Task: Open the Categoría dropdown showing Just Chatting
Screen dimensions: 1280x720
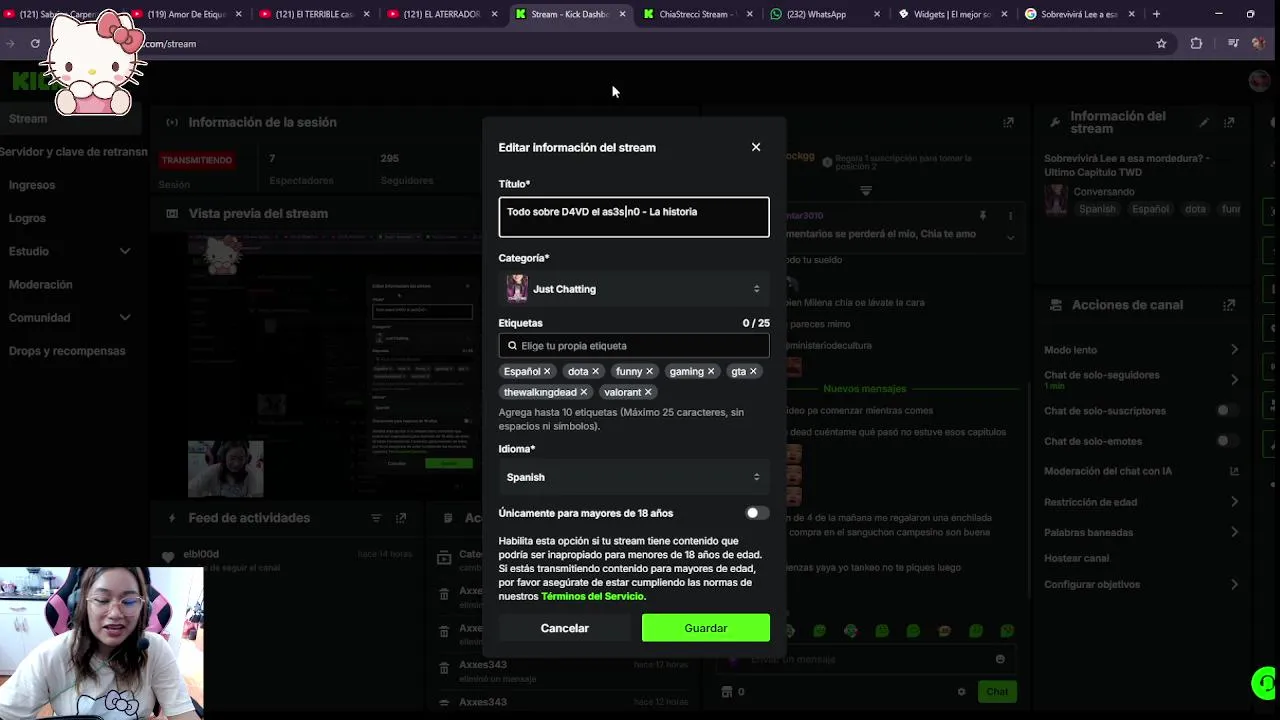Action: 634,289
